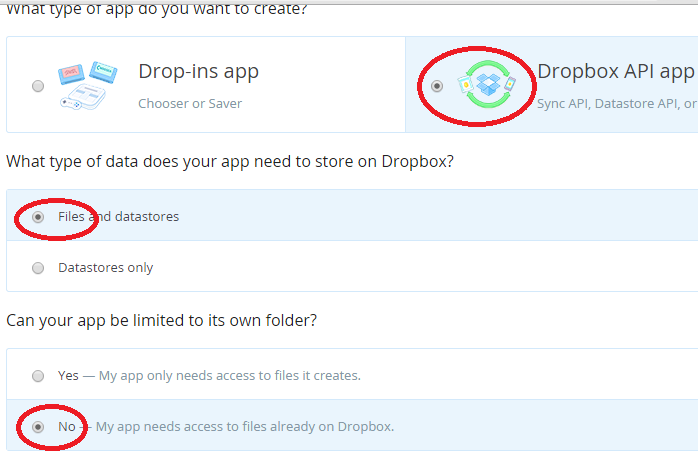Screen dimensions: 698x454
Task: Click the 'Sync API, Datastore API' description
Action: point(617,104)
